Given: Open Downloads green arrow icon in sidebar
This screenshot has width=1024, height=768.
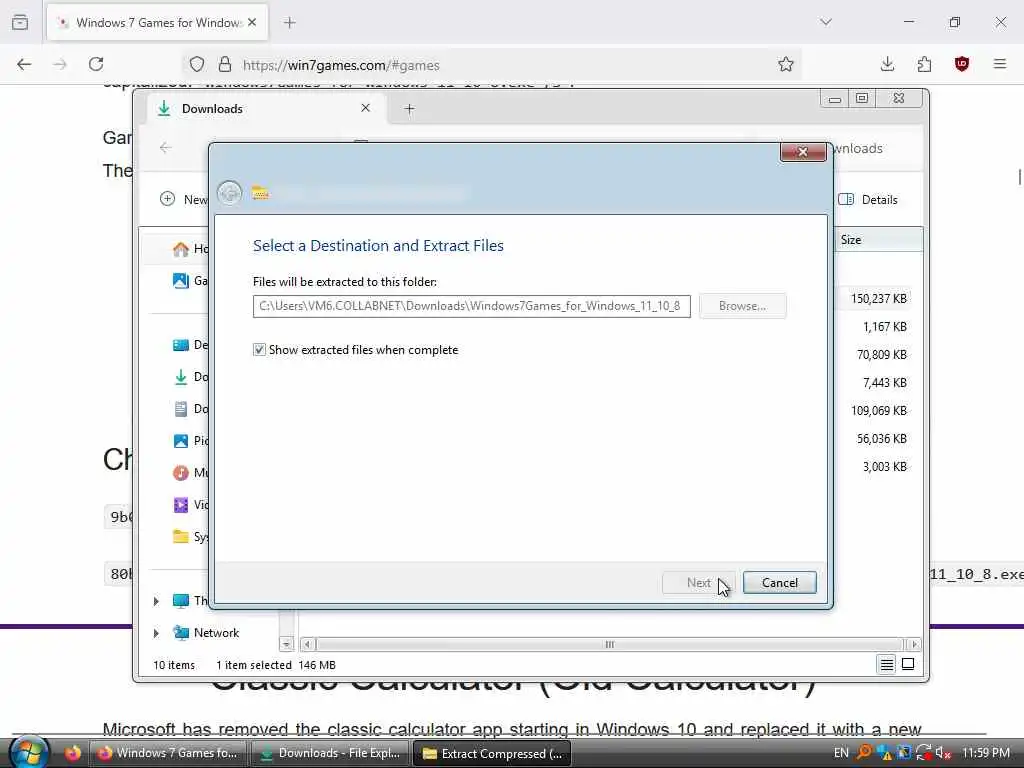Looking at the screenshot, I should (x=181, y=377).
